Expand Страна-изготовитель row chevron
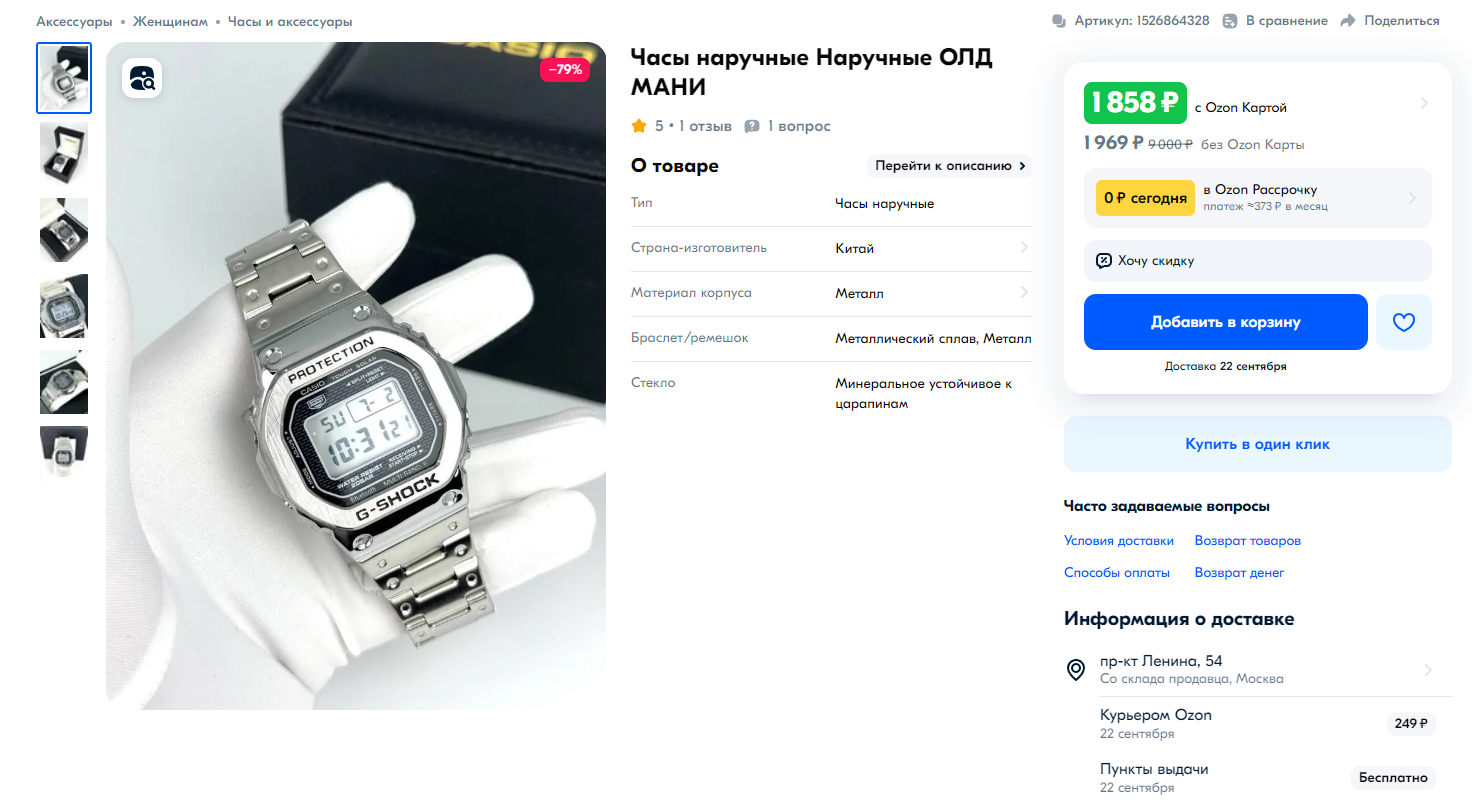Image resolution: width=1472 pixels, height=809 pixels. pos(1024,247)
